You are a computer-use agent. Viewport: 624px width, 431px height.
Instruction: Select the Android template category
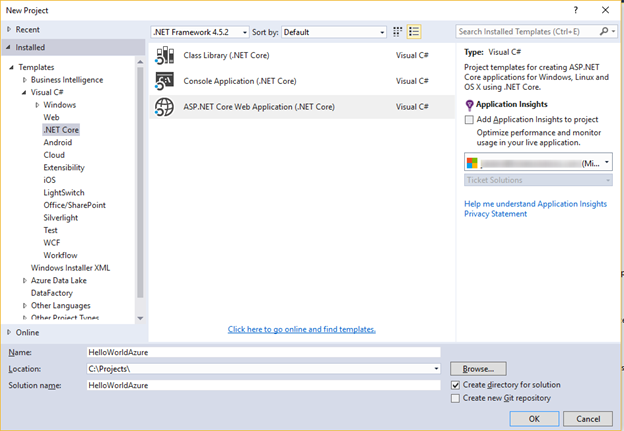(58, 142)
